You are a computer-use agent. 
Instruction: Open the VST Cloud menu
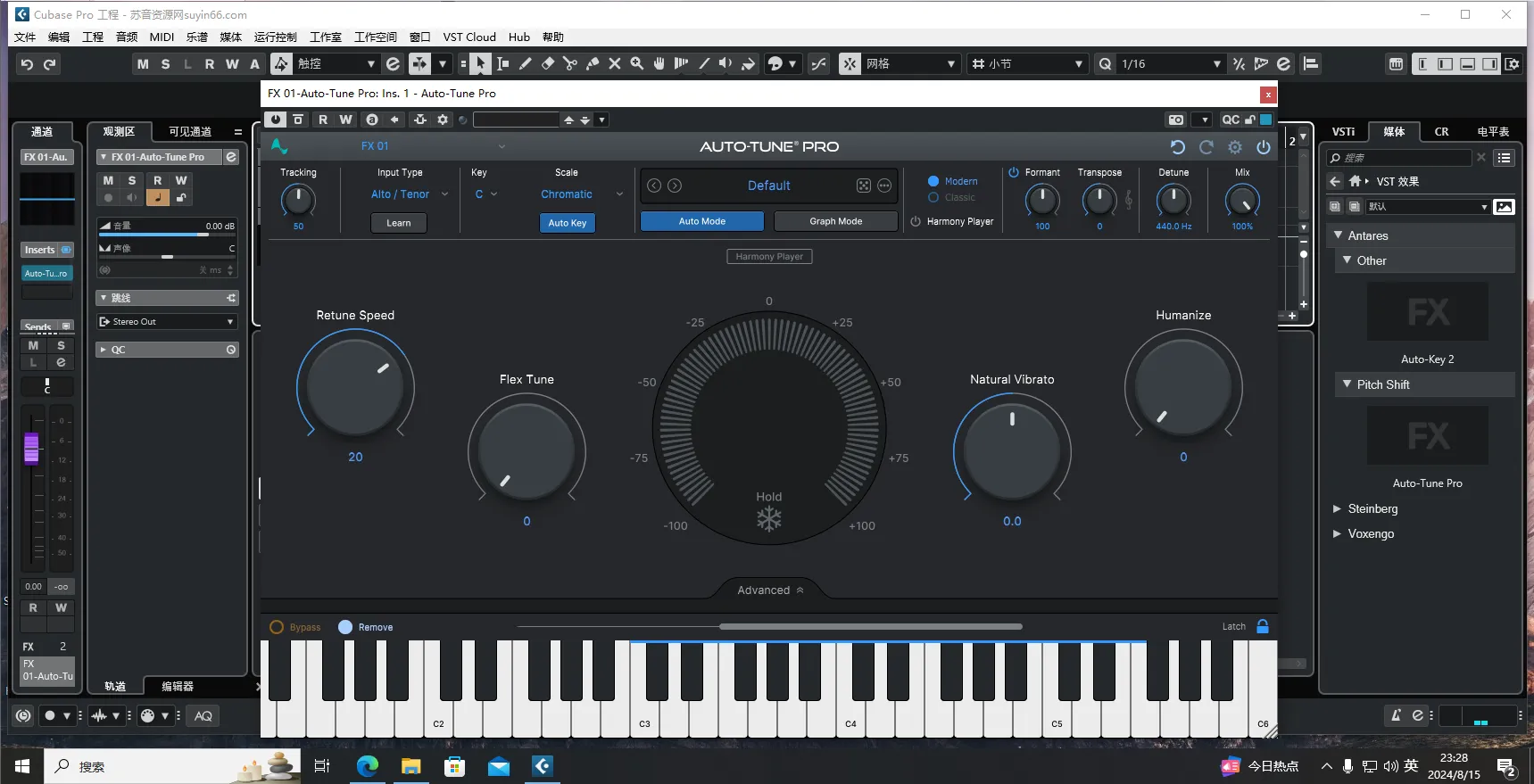(x=469, y=37)
